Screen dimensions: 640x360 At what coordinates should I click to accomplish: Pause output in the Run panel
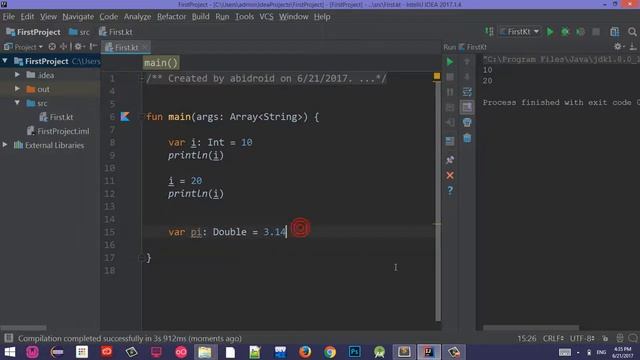[450, 92]
